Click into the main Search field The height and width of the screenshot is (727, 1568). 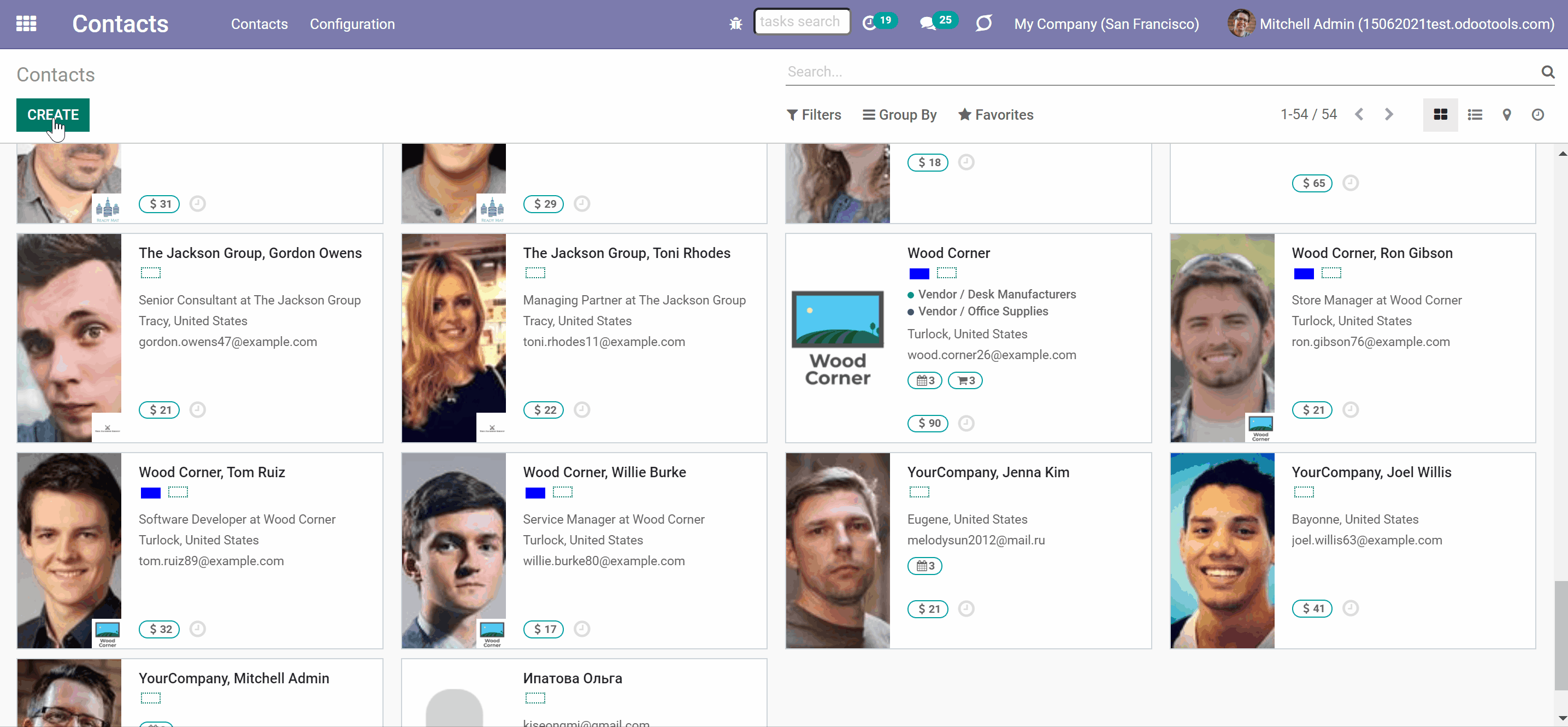coord(1162,72)
